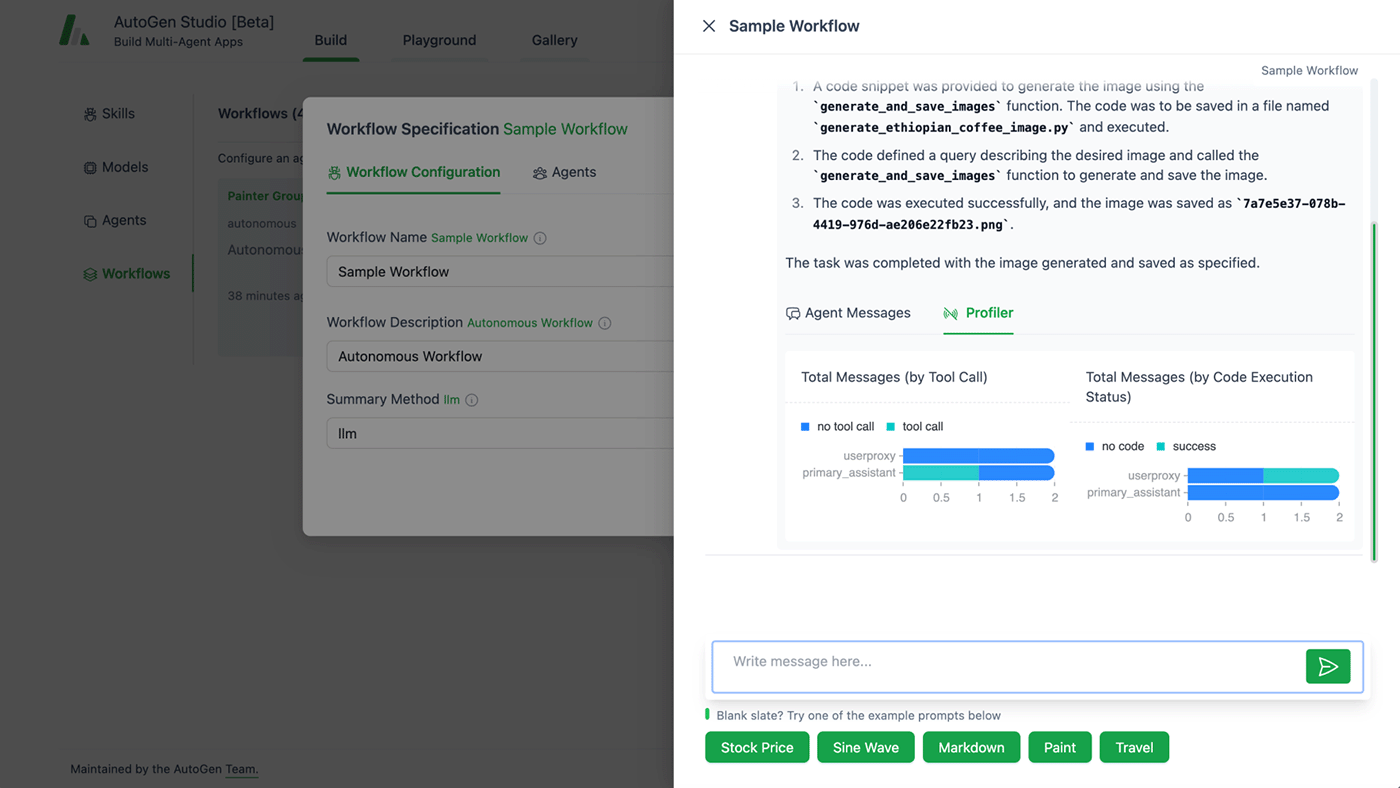The image size is (1400, 788).
Task: Click the waveform icon beside Profiler
Action: tap(949, 313)
